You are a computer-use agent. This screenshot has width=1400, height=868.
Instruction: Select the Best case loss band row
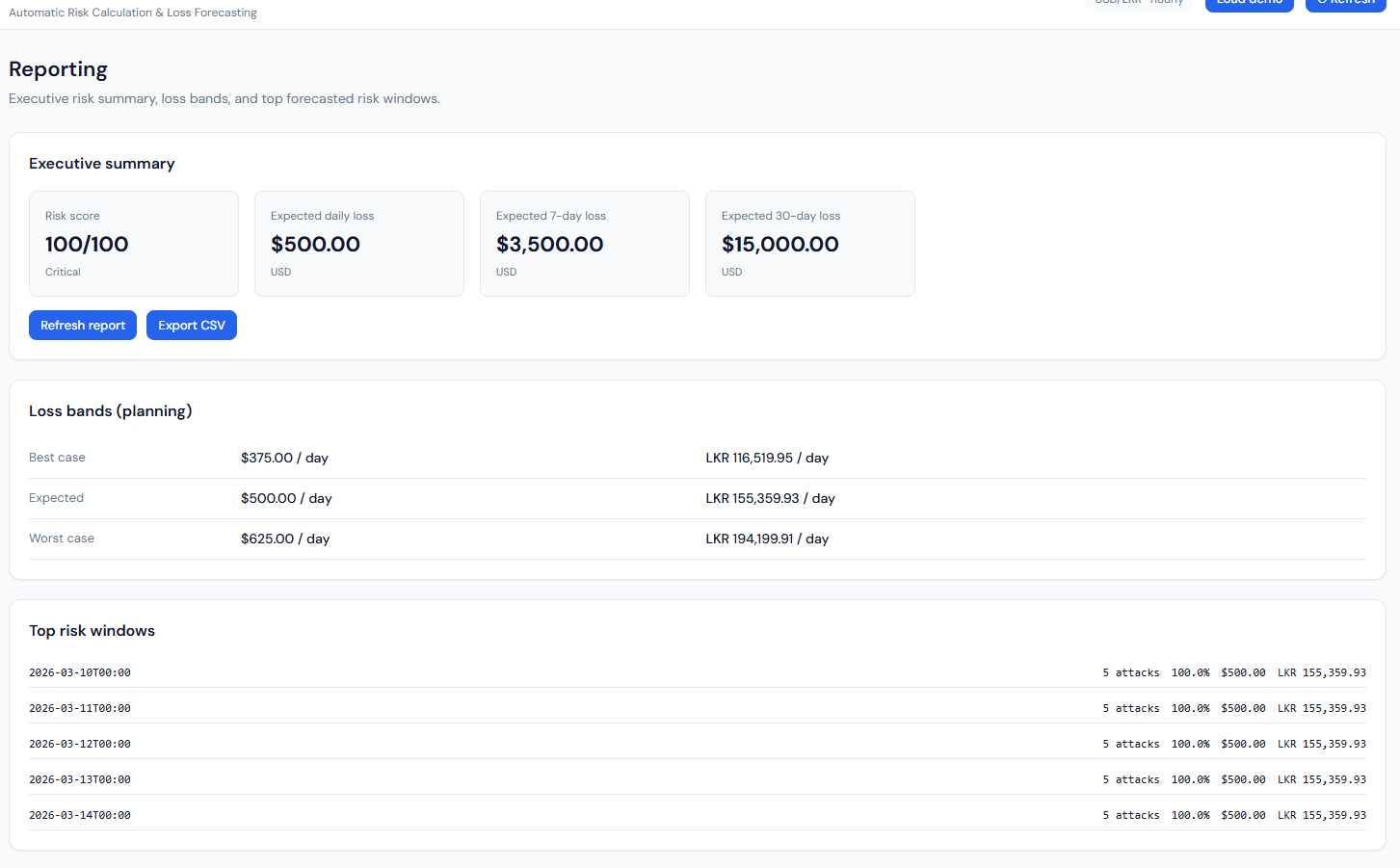tap(57, 458)
